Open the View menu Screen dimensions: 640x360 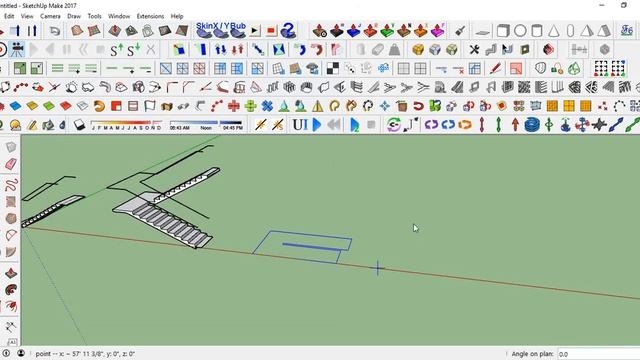pos(27,16)
